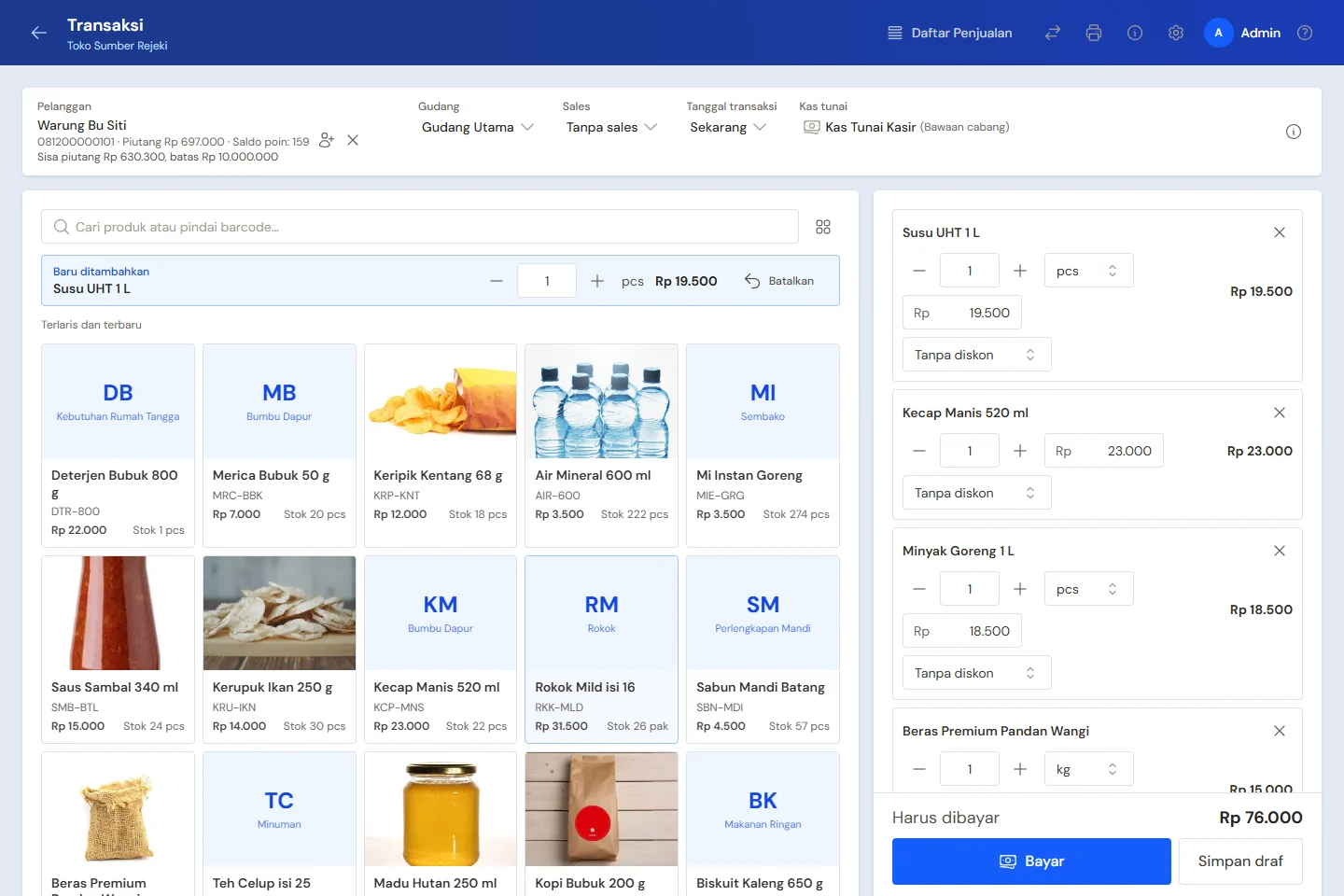Open the Sekarang transaction date dropdown

coord(728,127)
